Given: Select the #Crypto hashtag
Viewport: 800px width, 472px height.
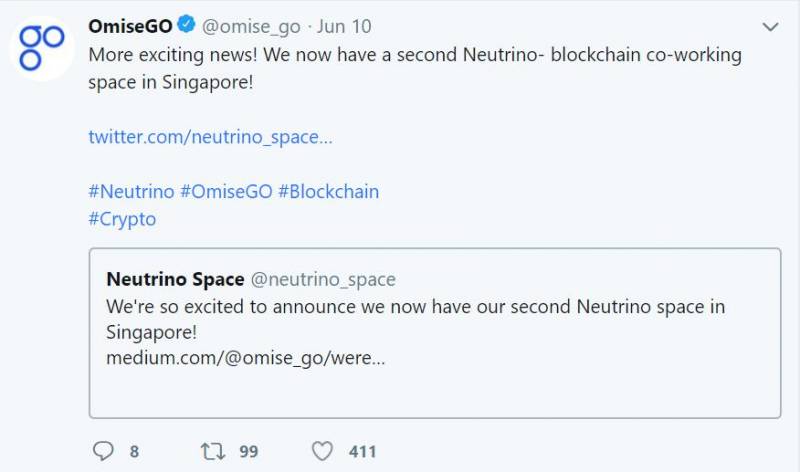Looking at the screenshot, I should [122, 218].
